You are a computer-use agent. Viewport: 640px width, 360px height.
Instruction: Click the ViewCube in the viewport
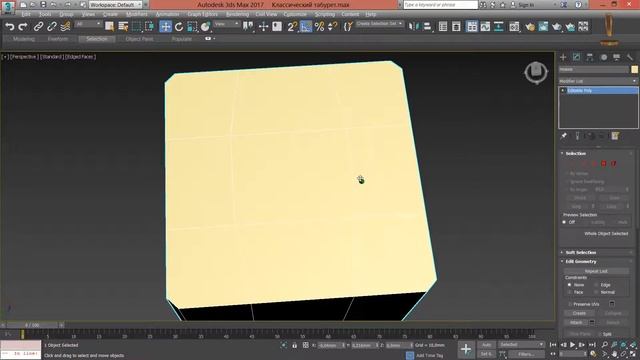[536, 73]
